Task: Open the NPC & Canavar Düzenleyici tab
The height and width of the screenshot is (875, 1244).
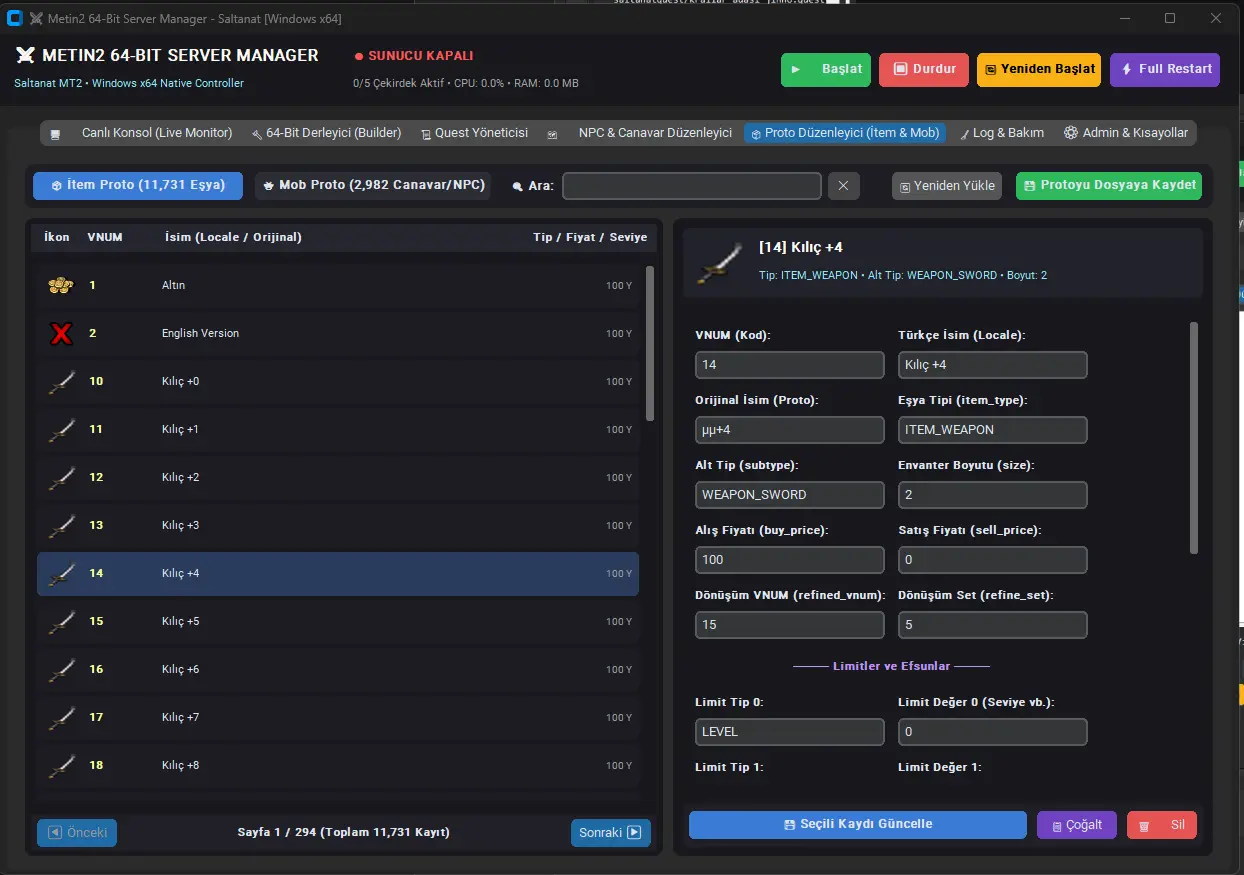Action: tap(640, 133)
